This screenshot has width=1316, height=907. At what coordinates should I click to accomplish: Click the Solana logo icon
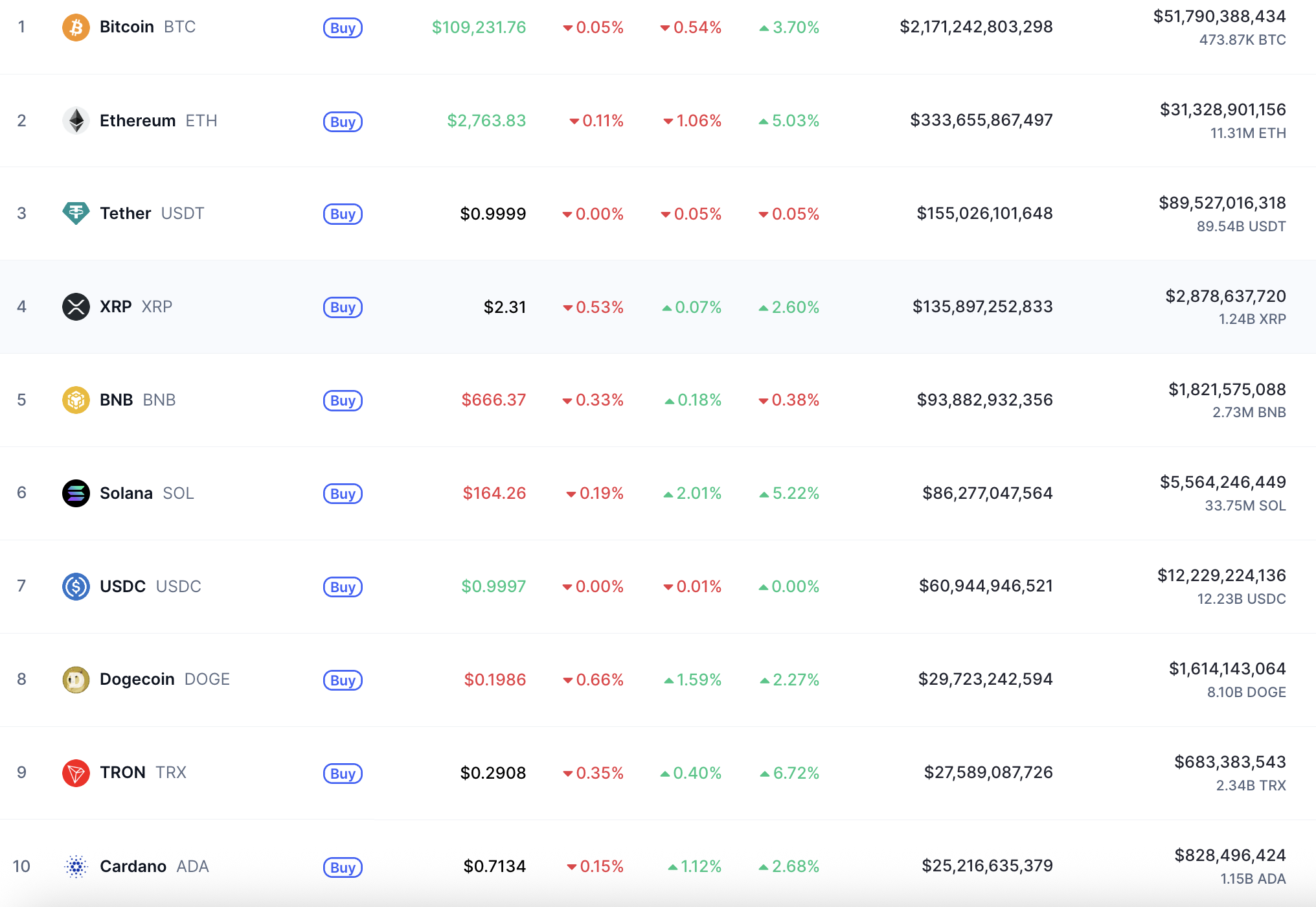coord(76,493)
